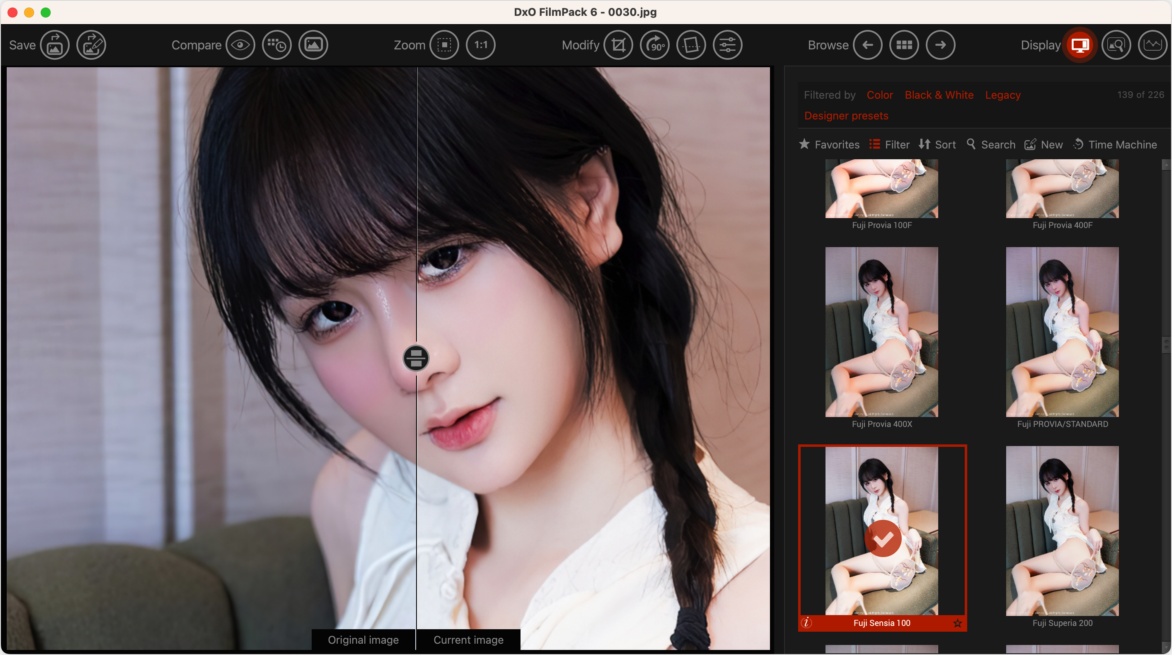Click the split compare divider handle

tap(416, 358)
